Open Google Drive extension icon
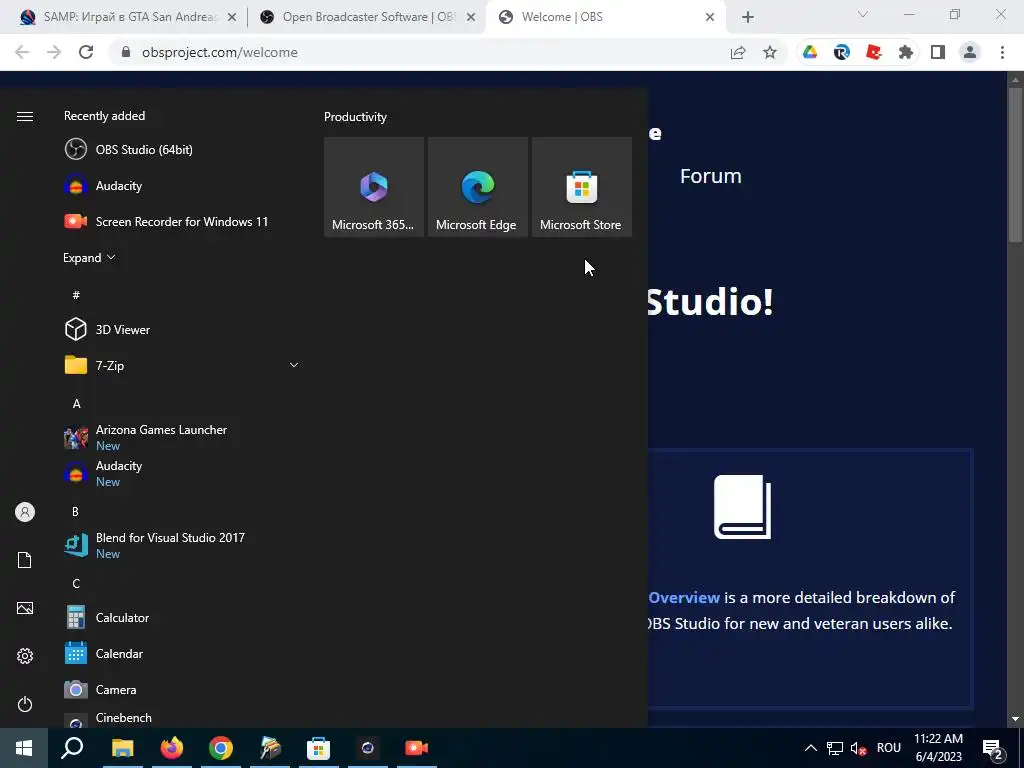Viewport: 1024px width, 768px height. (x=810, y=52)
